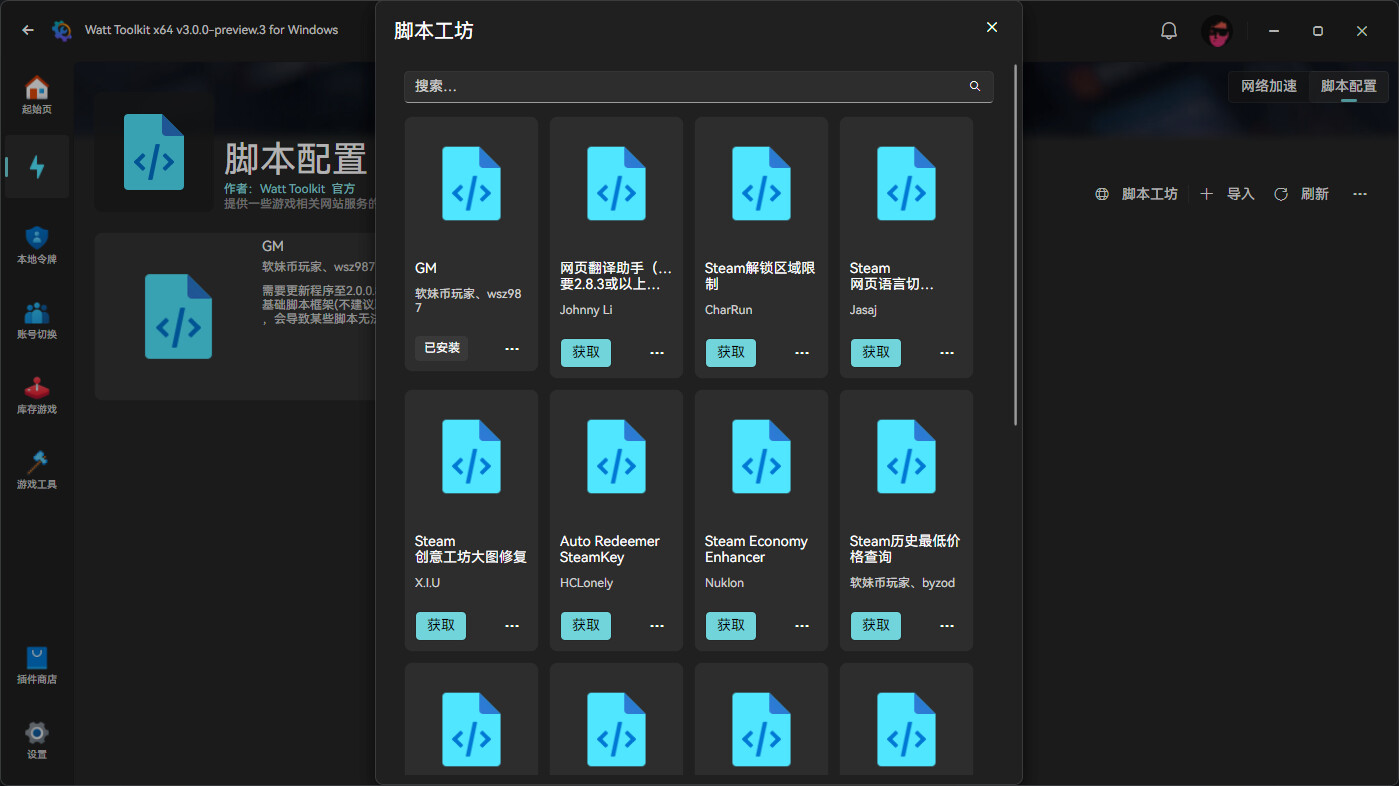Open the ... options menu beside 刷新

pyautogui.click(x=1359, y=193)
